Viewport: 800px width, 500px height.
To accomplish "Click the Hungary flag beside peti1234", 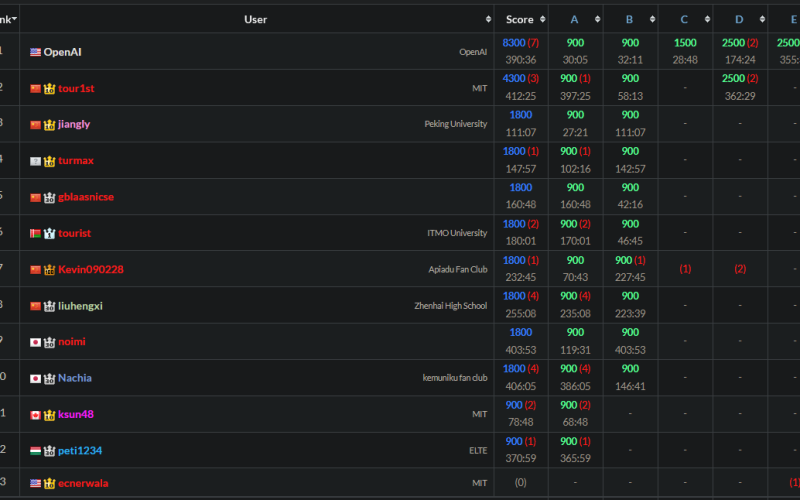I will (35, 451).
